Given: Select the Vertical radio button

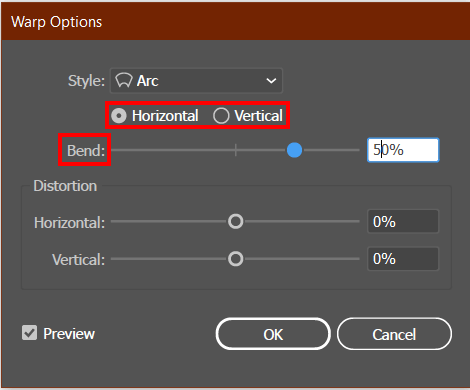Looking at the screenshot, I should 221,116.
